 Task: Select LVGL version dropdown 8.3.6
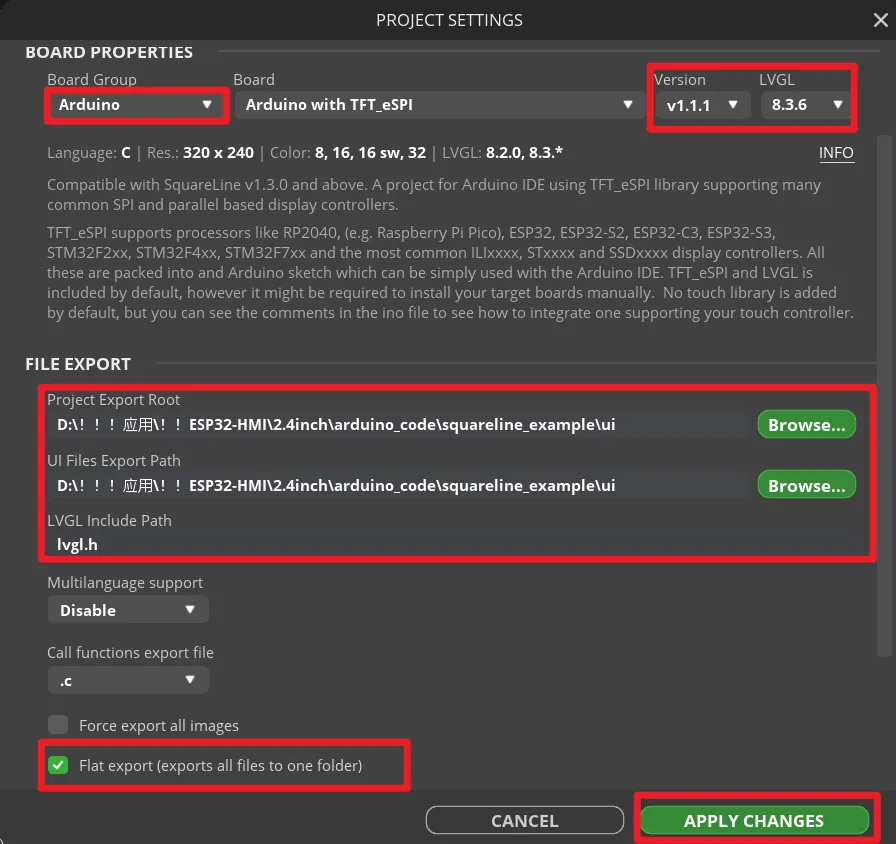point(807,105)
